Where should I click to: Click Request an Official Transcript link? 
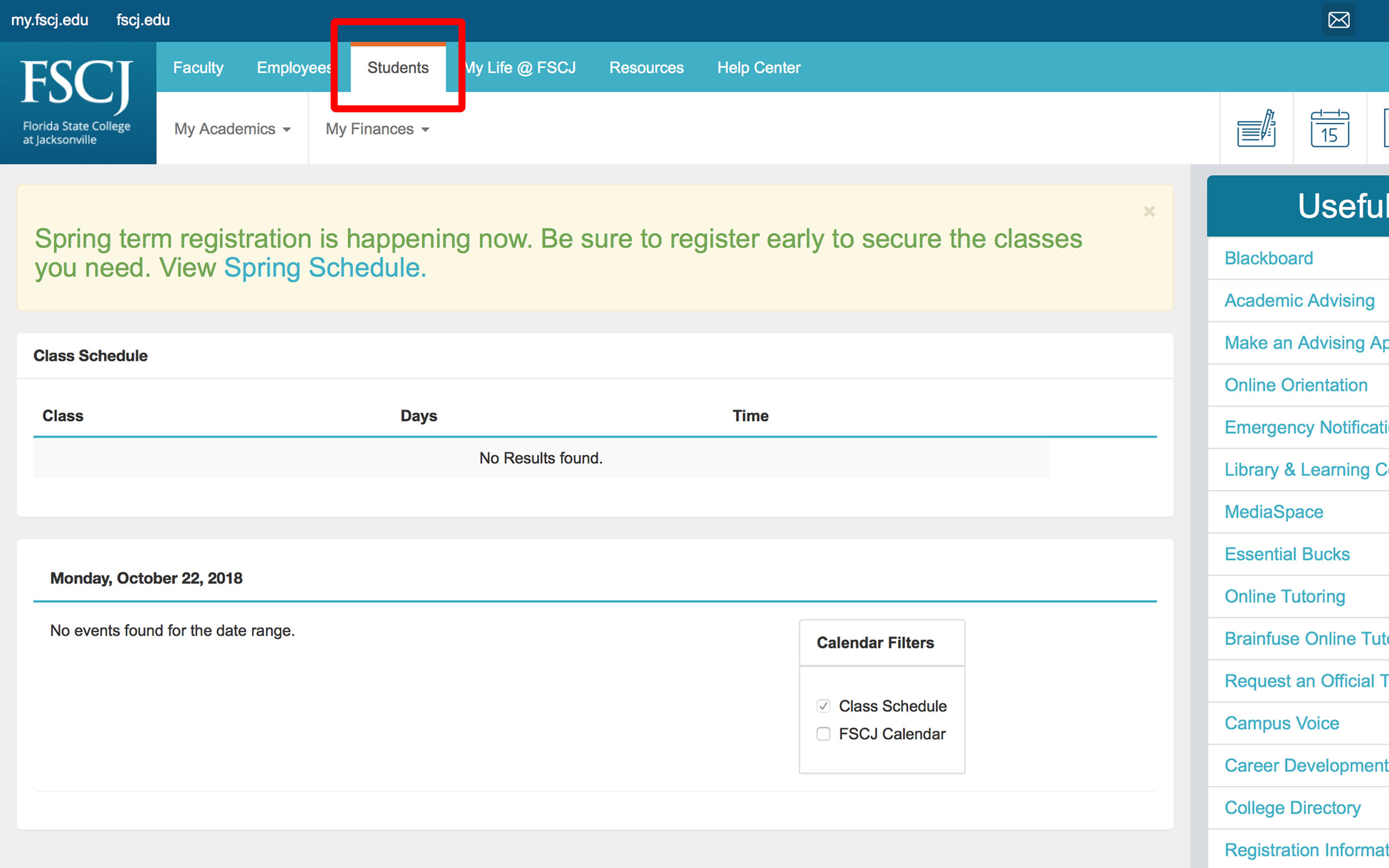(1306, 681)
